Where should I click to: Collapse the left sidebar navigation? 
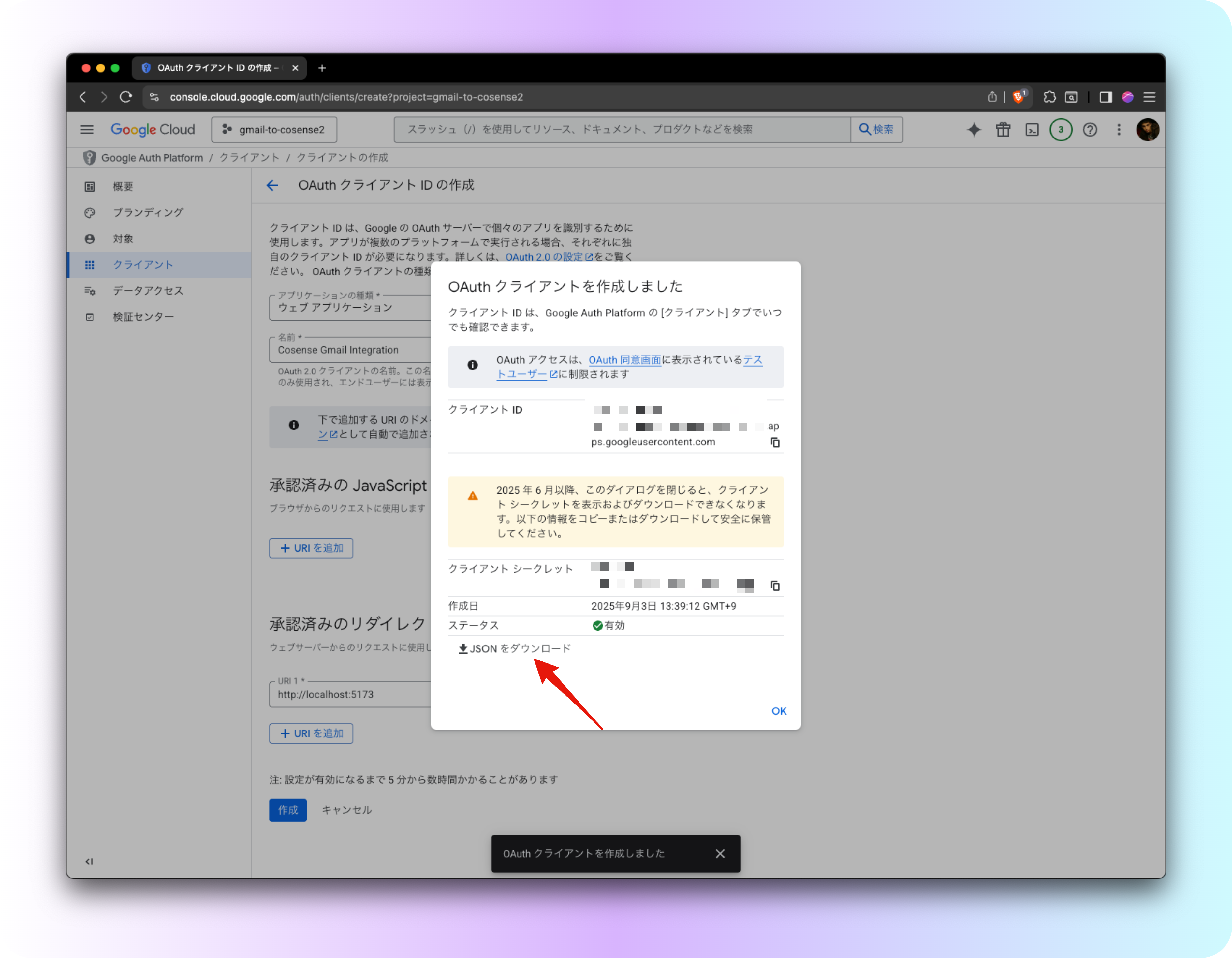click(x=89, y=861)
